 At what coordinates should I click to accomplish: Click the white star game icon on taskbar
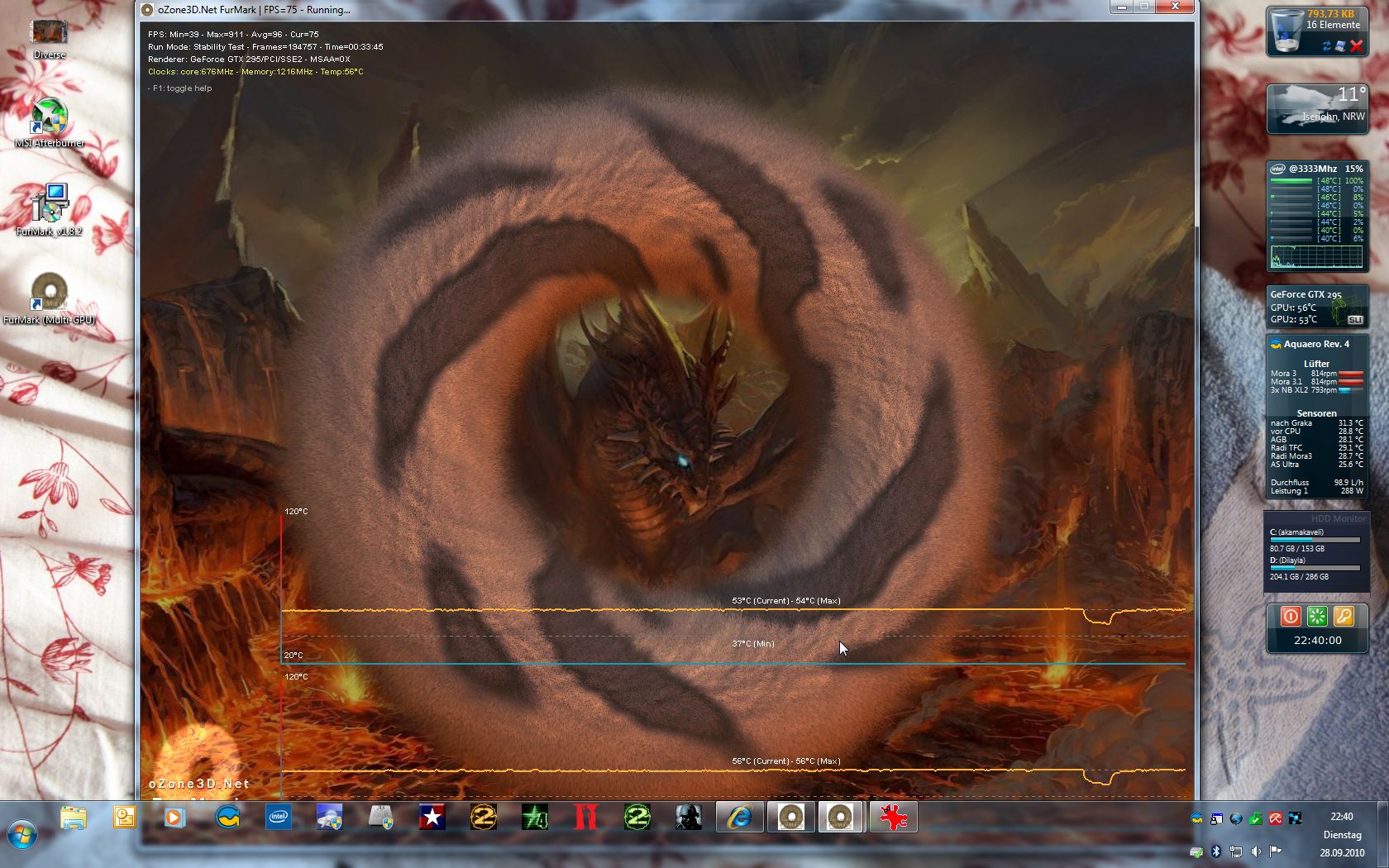pos(432,818)
